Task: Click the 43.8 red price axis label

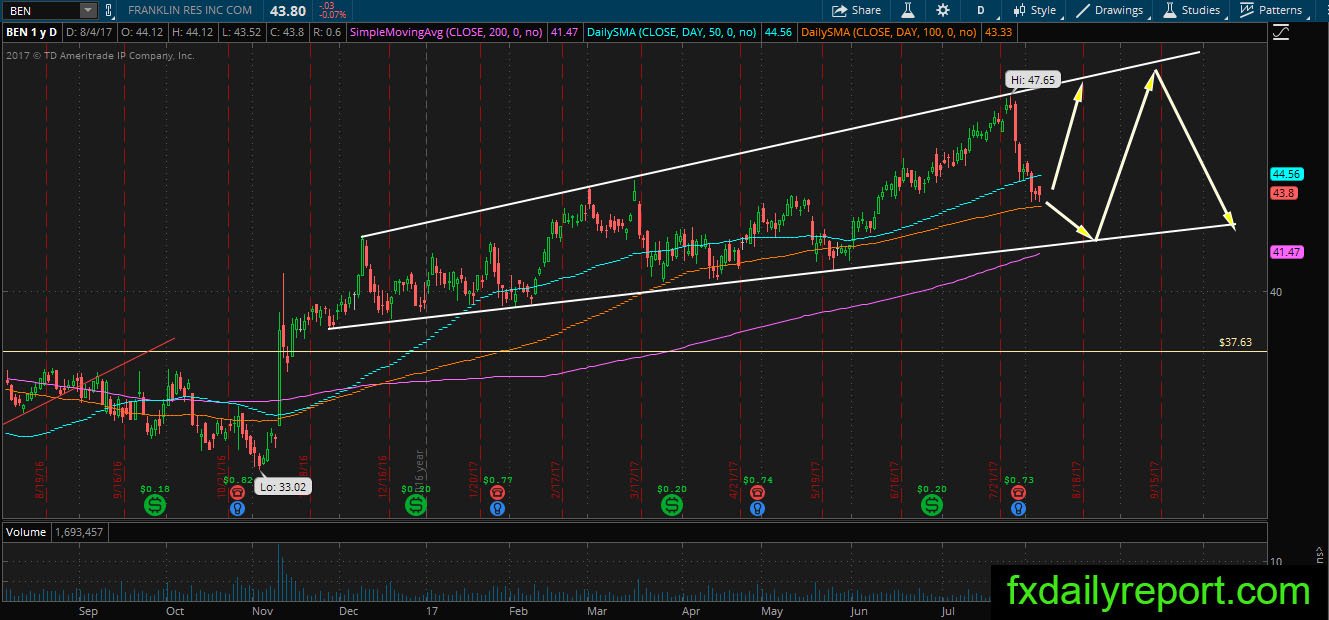Action: pos(1284,192)
